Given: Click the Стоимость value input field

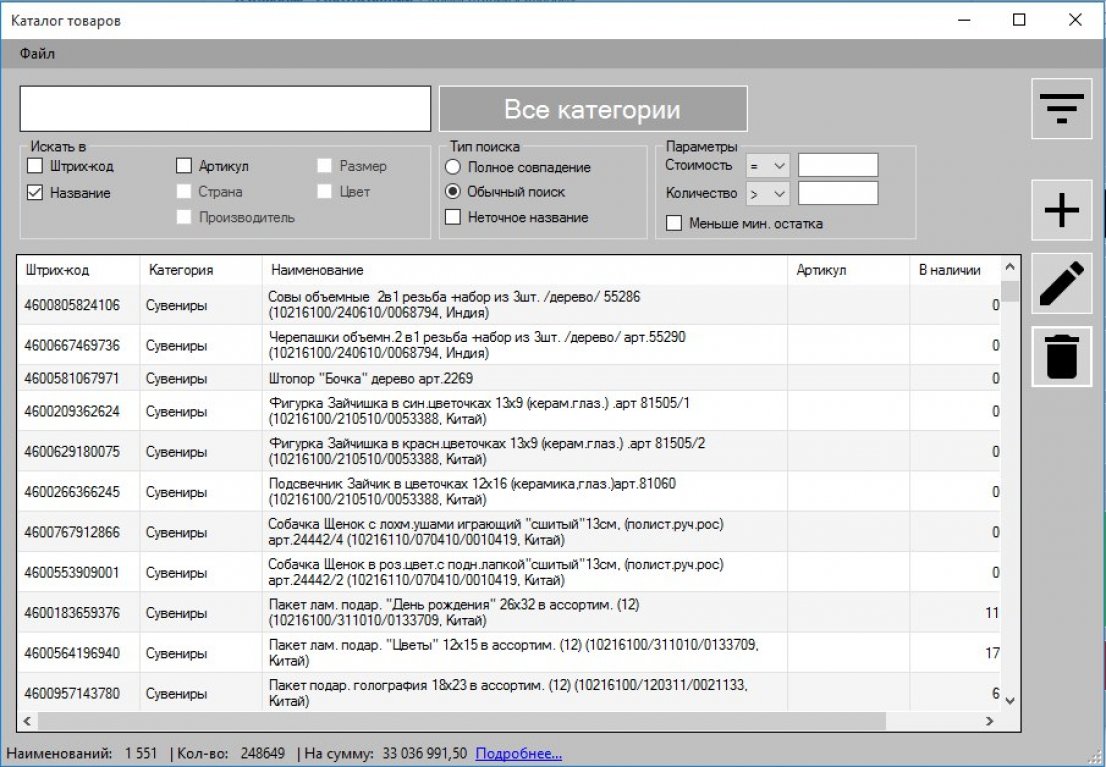Looking at the screenshot, I should point(837,165).
